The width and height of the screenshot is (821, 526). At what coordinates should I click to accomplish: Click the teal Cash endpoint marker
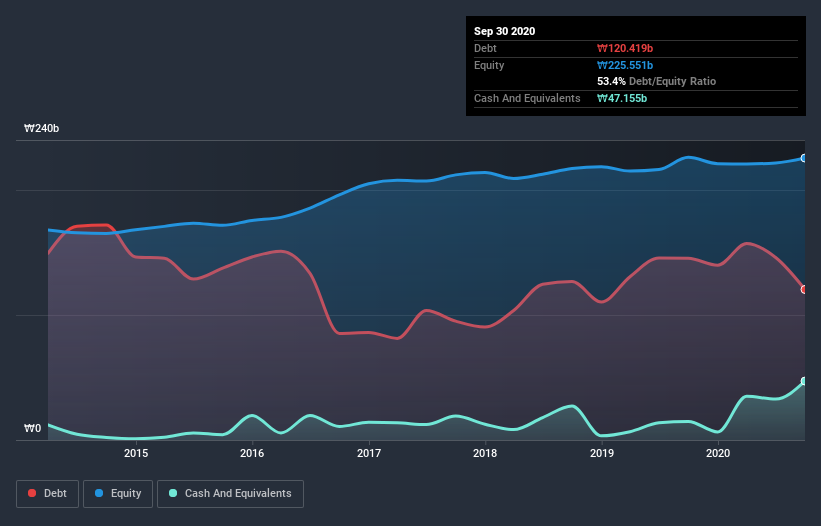coord(804,381)
